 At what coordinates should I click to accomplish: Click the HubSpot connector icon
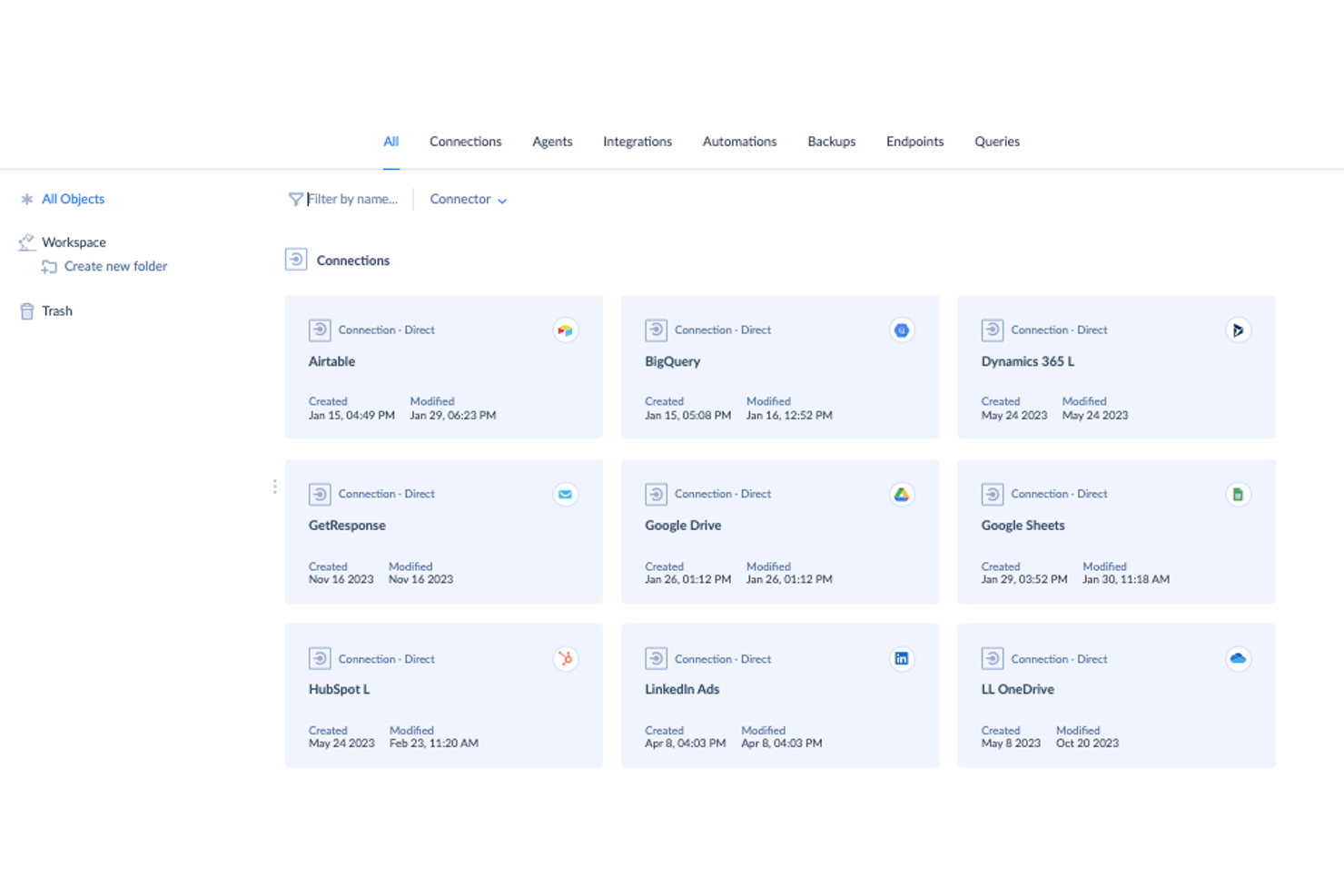(565, 658)
